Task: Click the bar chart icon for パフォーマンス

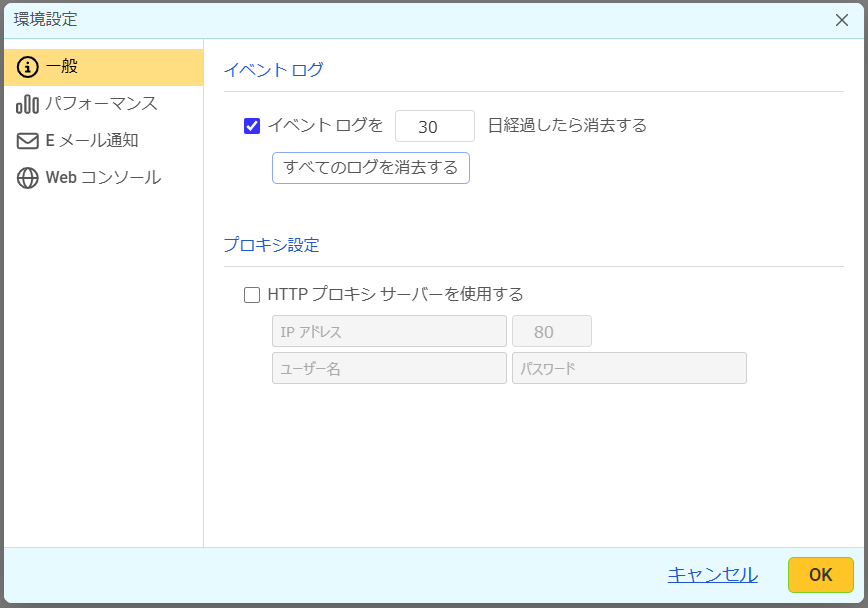Action: coord(28,104)
